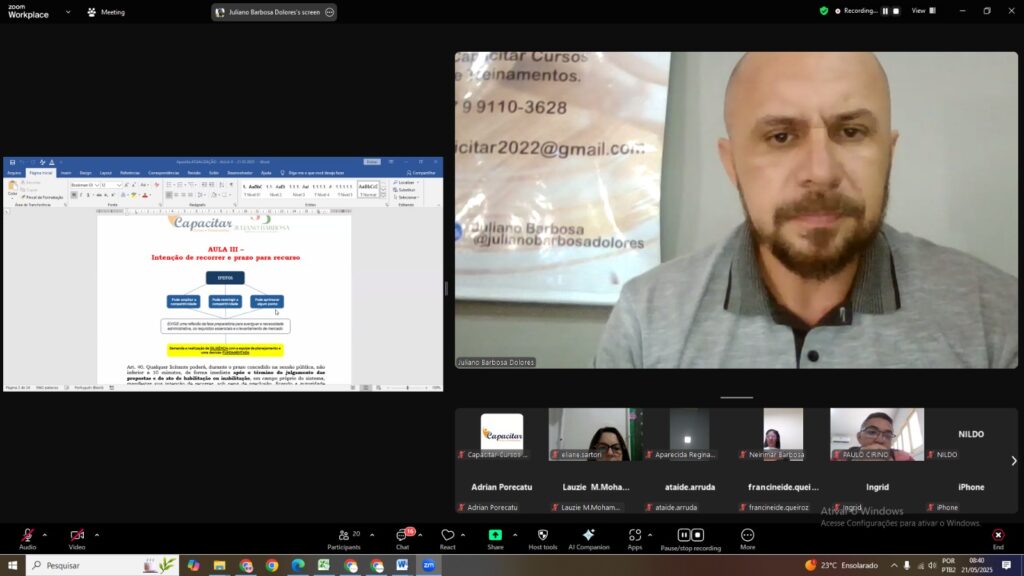Expand the Apps options arrow
The height and width of the screenshot is (576, 1024).
(x=650, y=535)
